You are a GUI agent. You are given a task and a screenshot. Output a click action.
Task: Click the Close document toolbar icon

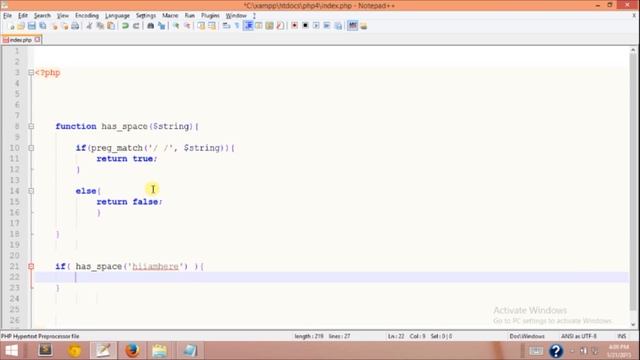tap(53, 26)
